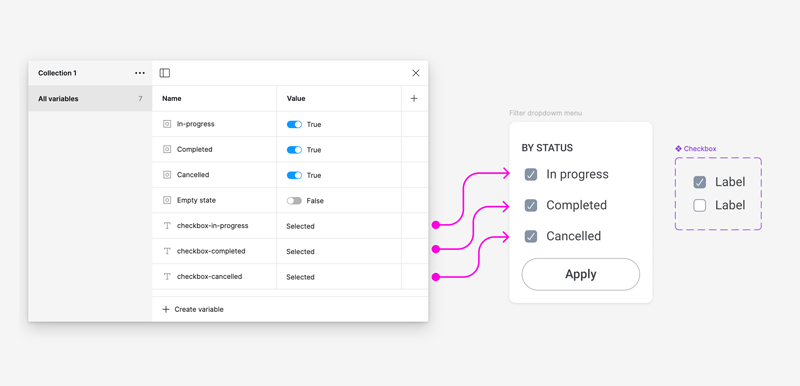Viewport: 800px width, 386px height.
Task: Click the True value text for In-progress
Action: pos(314,124)
